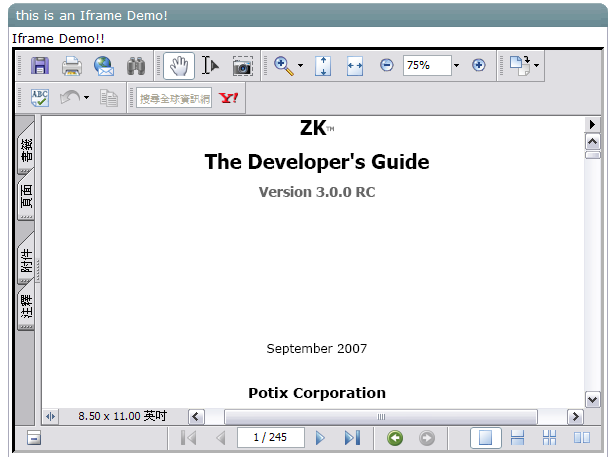This screenshot has height=457, width=612.
Task: Click the zoom out minus button
Action: 386,65
